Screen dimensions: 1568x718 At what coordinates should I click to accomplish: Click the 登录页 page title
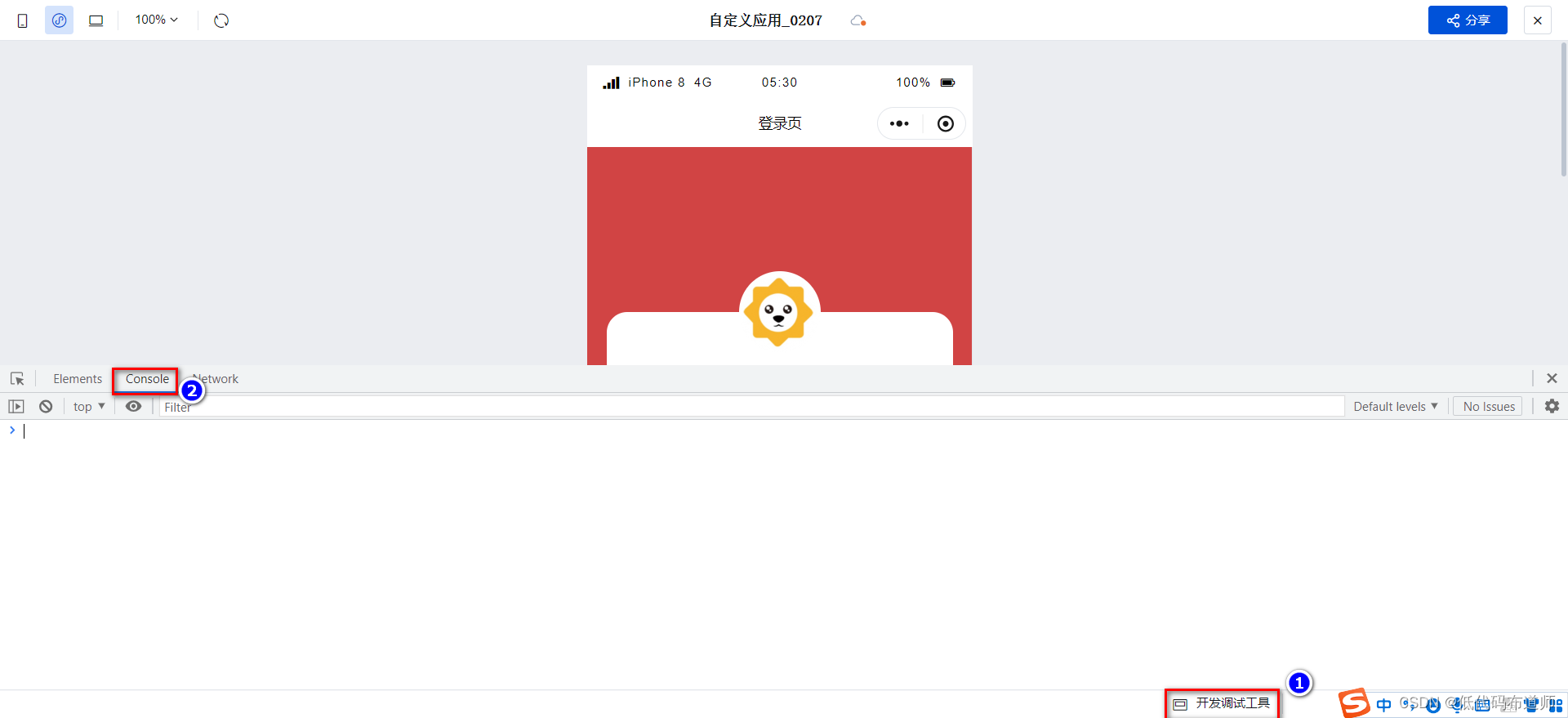tap(779, 123)
